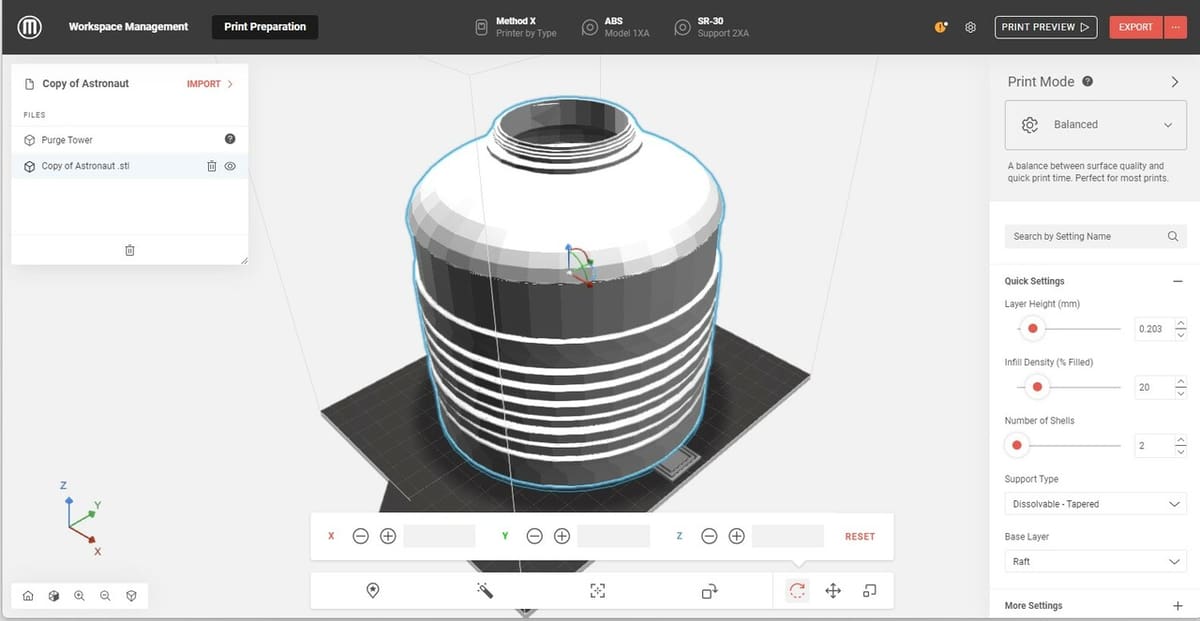Click the search magnifier icon

1173,237
